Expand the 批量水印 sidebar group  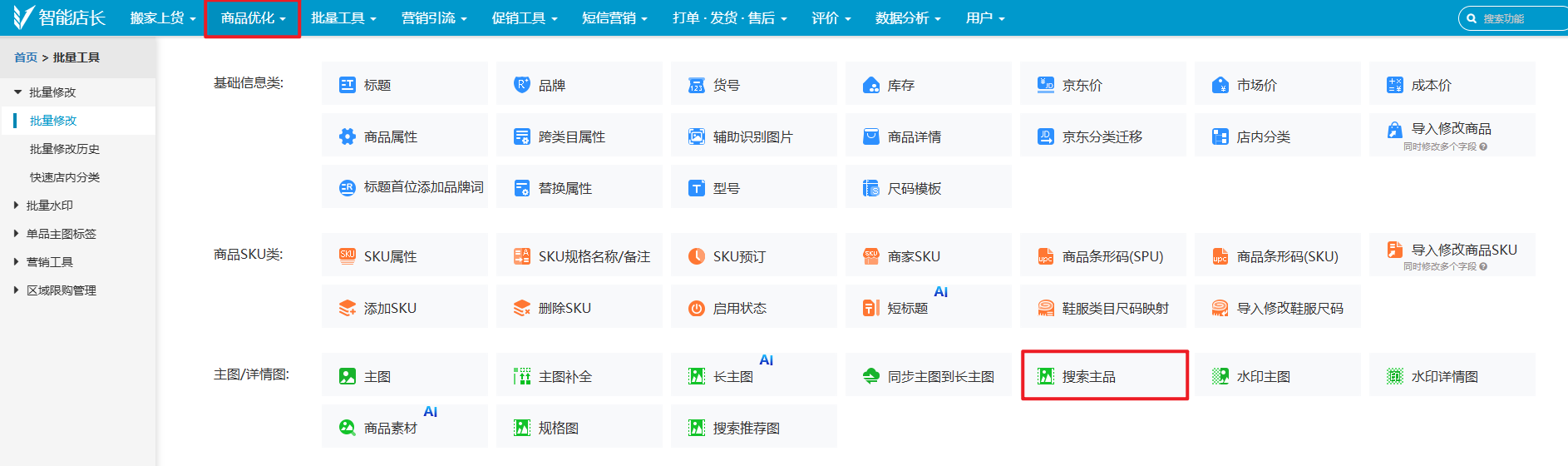pos(17,206)
